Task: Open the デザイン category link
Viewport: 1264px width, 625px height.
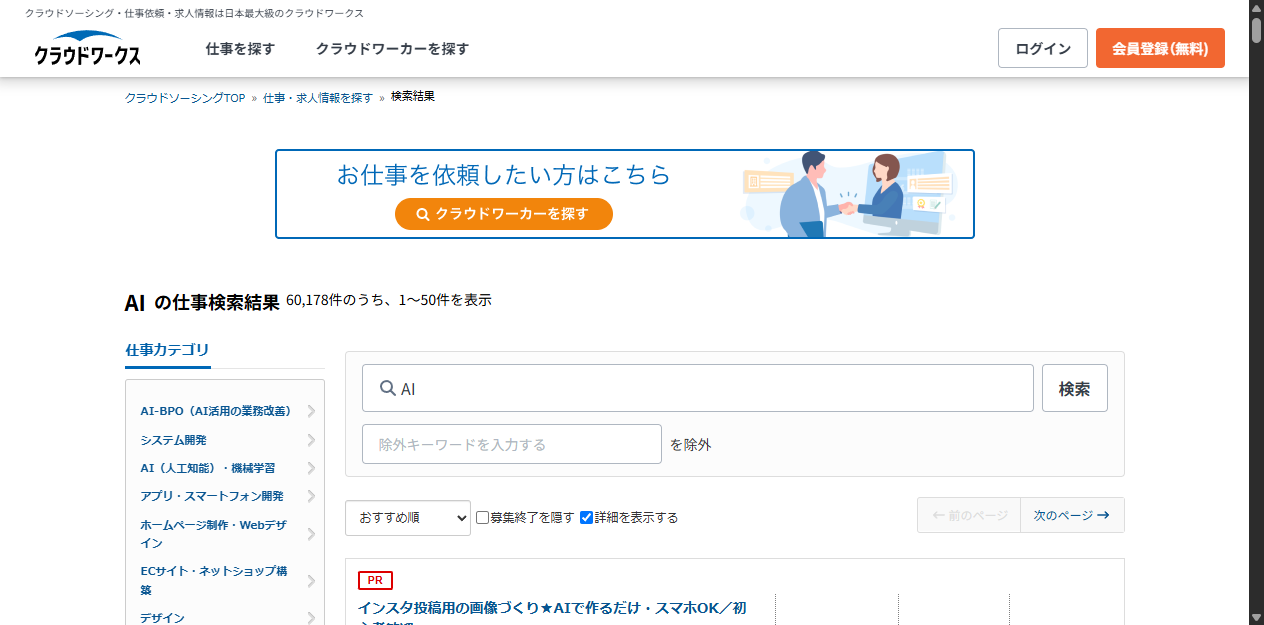Action: click(x=162, y=618)
